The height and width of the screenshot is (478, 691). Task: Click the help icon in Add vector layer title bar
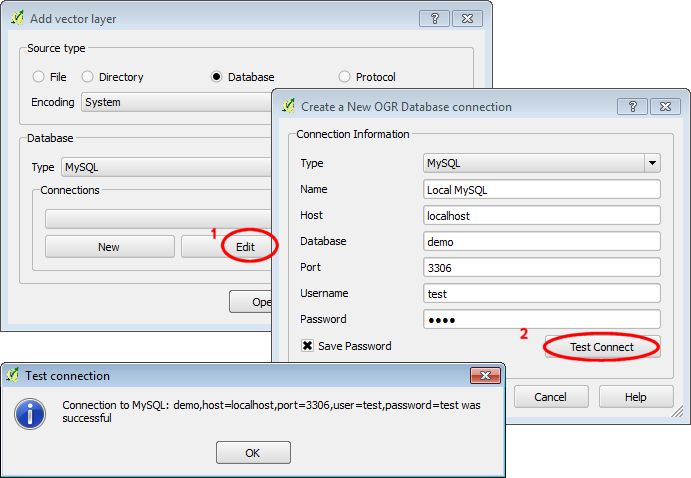pos(435,19)
